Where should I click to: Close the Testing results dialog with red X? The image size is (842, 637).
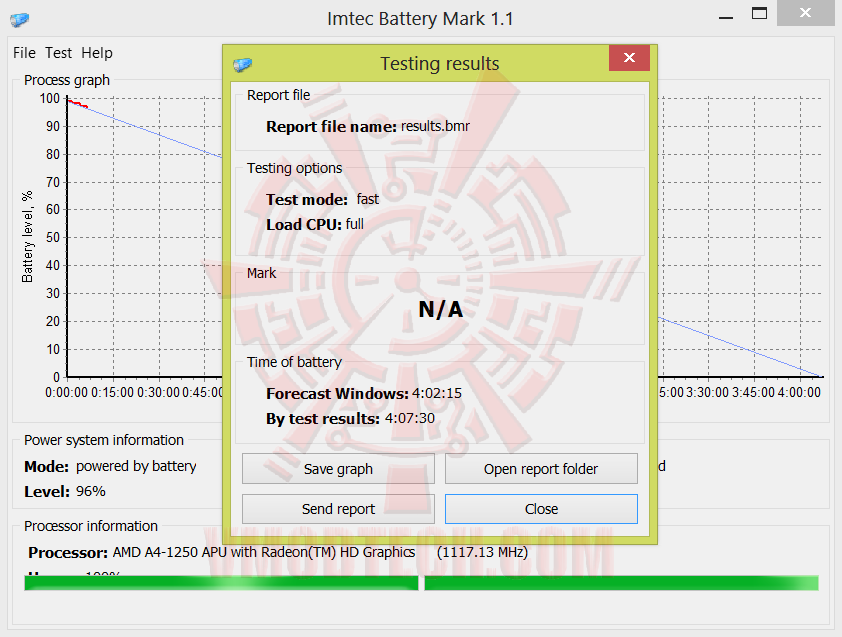pos(629,57)
